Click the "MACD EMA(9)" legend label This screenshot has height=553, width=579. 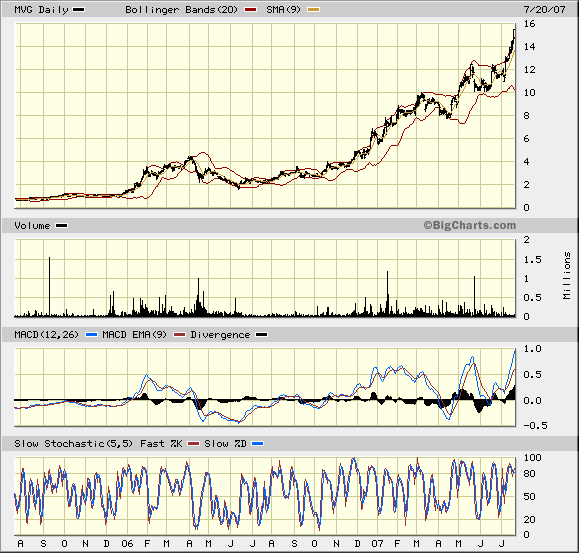(134, 334)
